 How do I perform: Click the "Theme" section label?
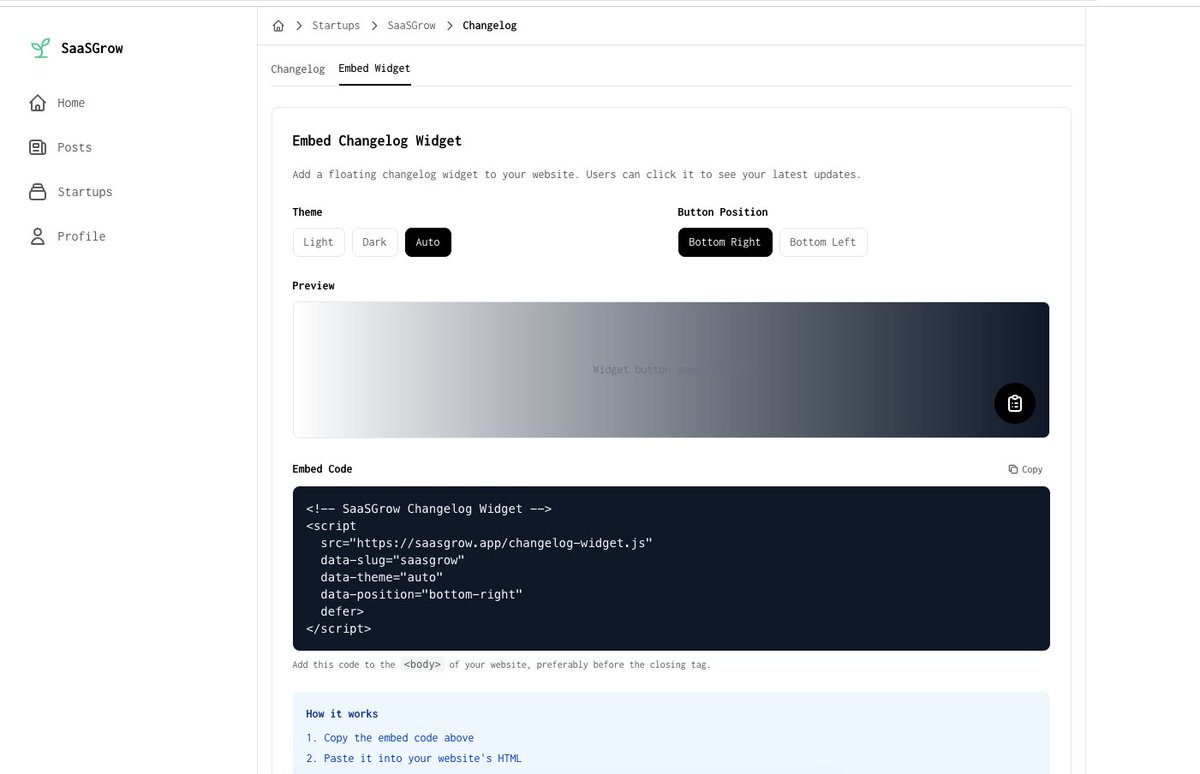click(307, 212)
